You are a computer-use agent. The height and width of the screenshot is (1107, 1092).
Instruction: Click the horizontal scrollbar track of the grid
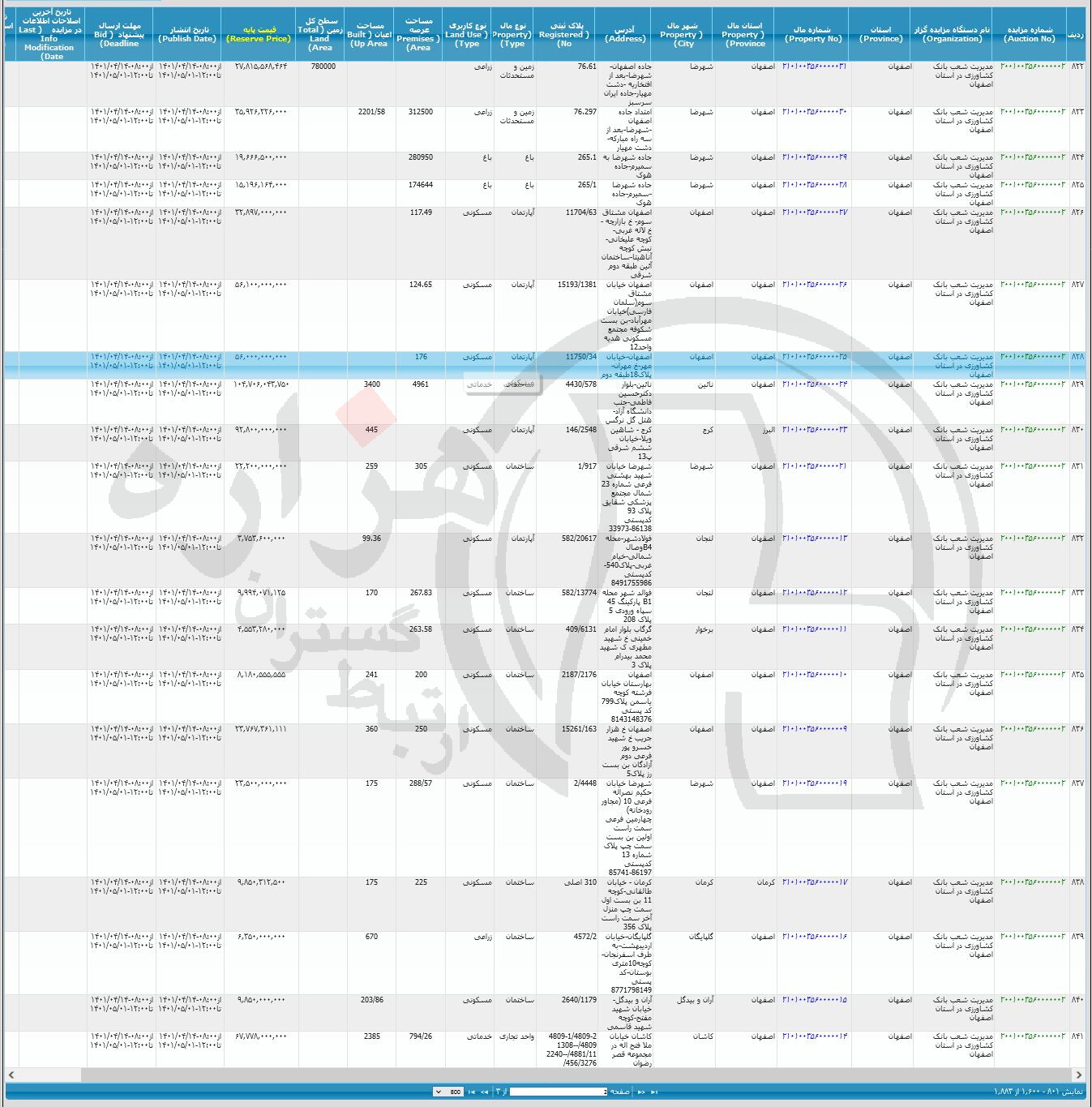point(545,1075)
